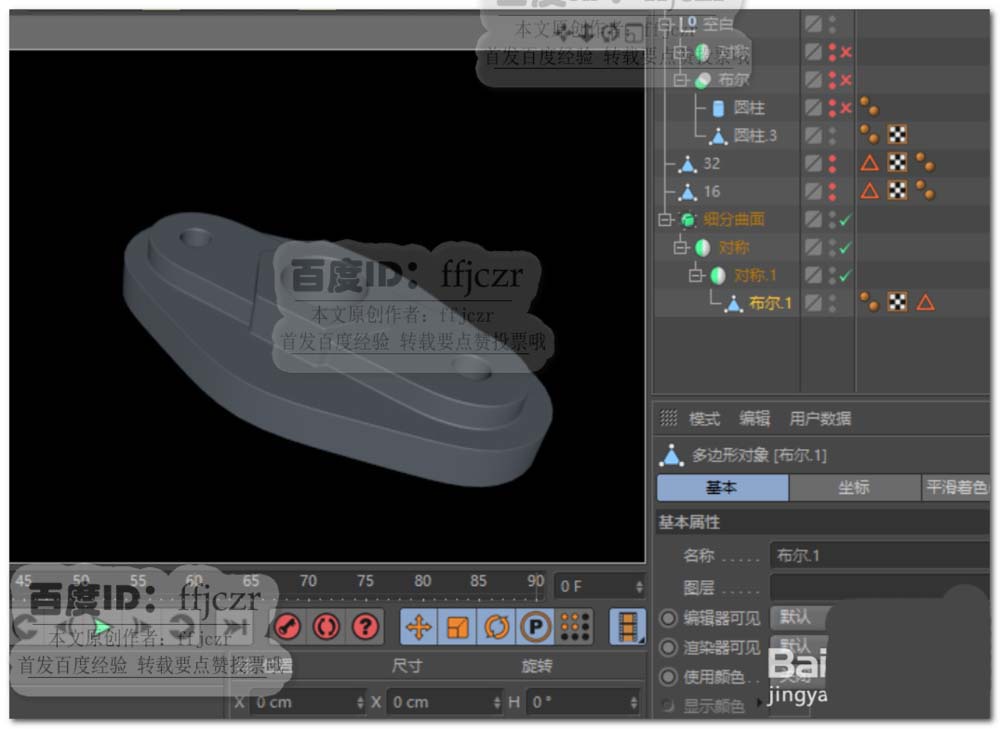
Task: Click the UVW checker tag on 布尔.1
Action: 897,302
